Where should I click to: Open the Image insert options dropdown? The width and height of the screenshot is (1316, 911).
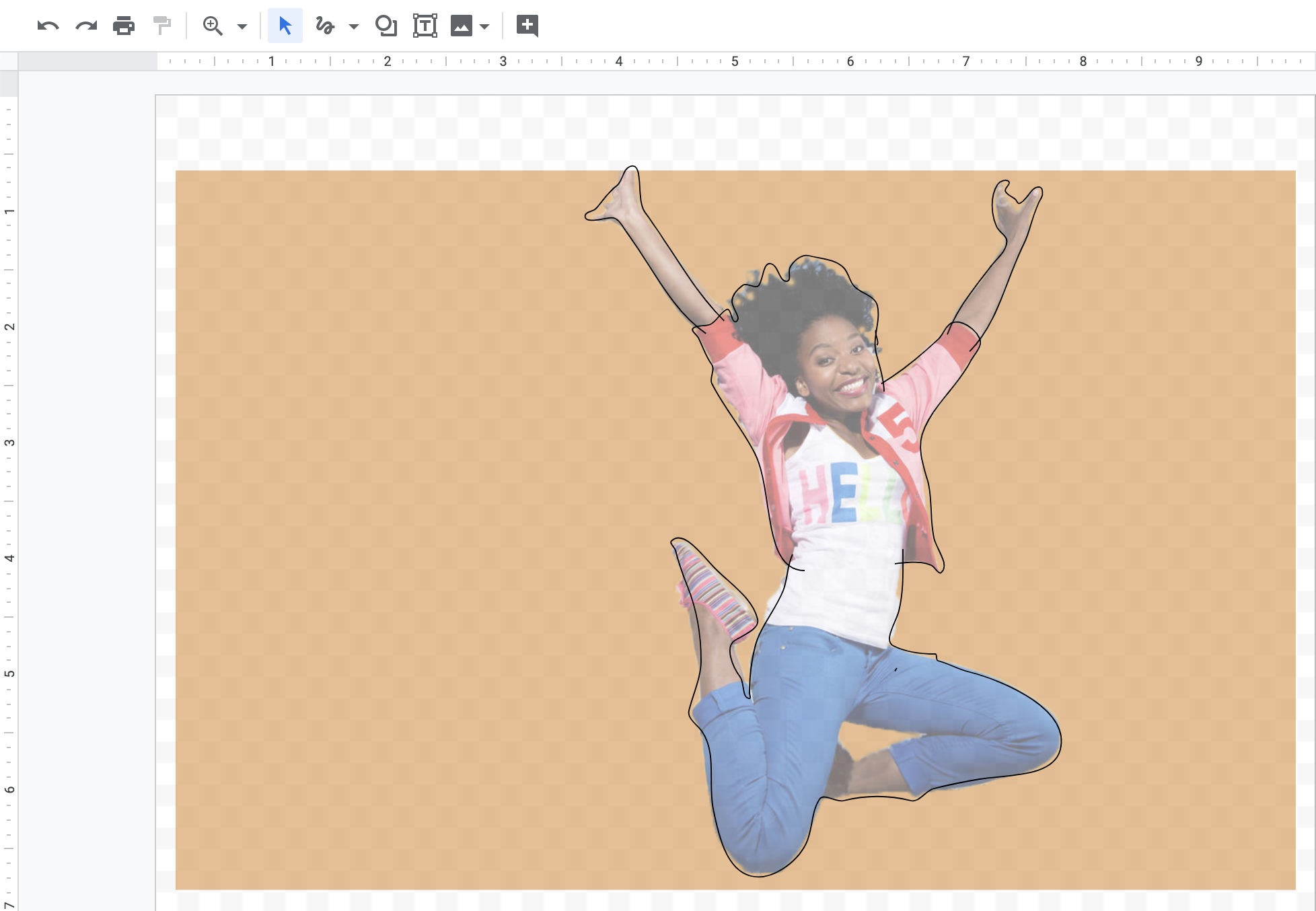tap(484, 26)
